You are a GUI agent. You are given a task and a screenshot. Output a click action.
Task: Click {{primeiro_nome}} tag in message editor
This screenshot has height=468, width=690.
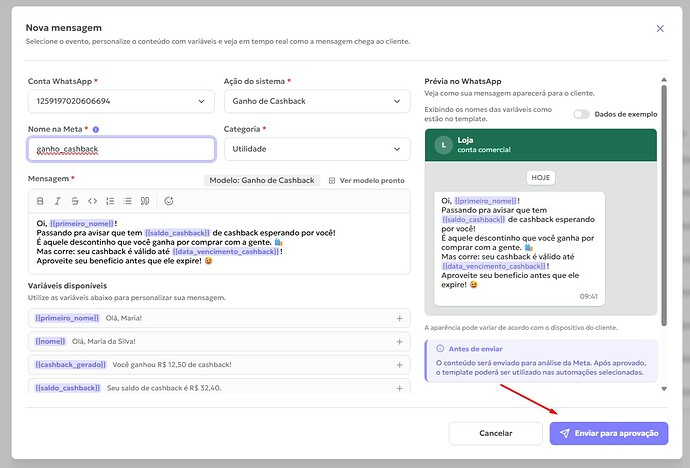click(x=82, y=223)
